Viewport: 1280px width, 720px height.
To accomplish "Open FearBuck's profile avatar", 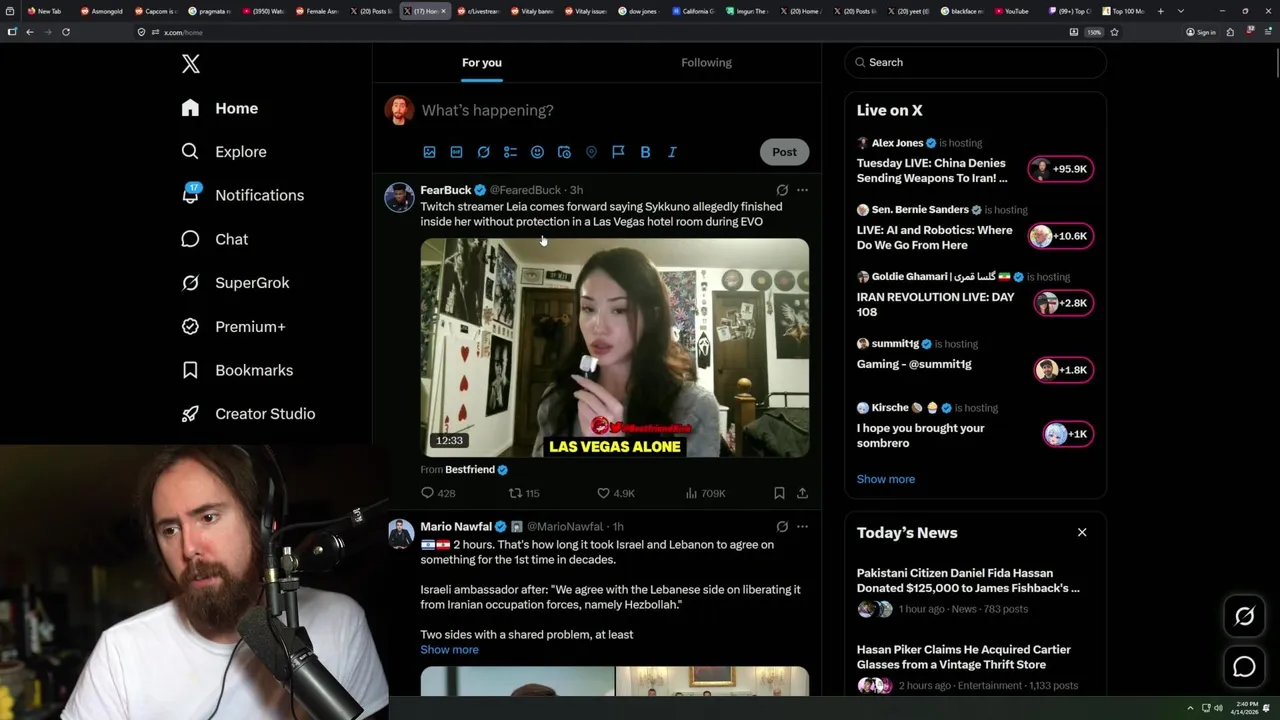I will [x=399, y=197].
